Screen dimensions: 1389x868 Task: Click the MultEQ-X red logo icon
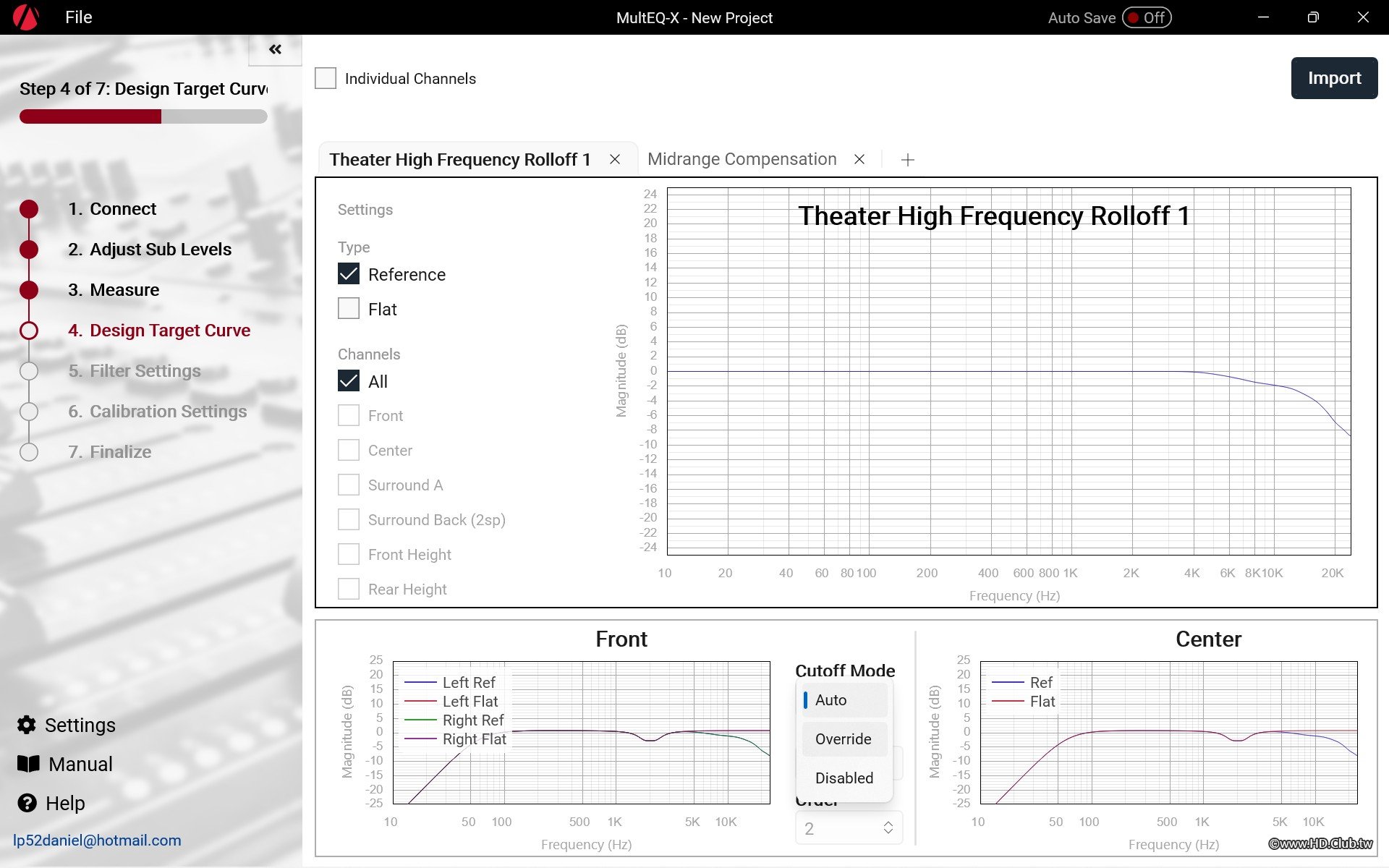click(26, 17)
